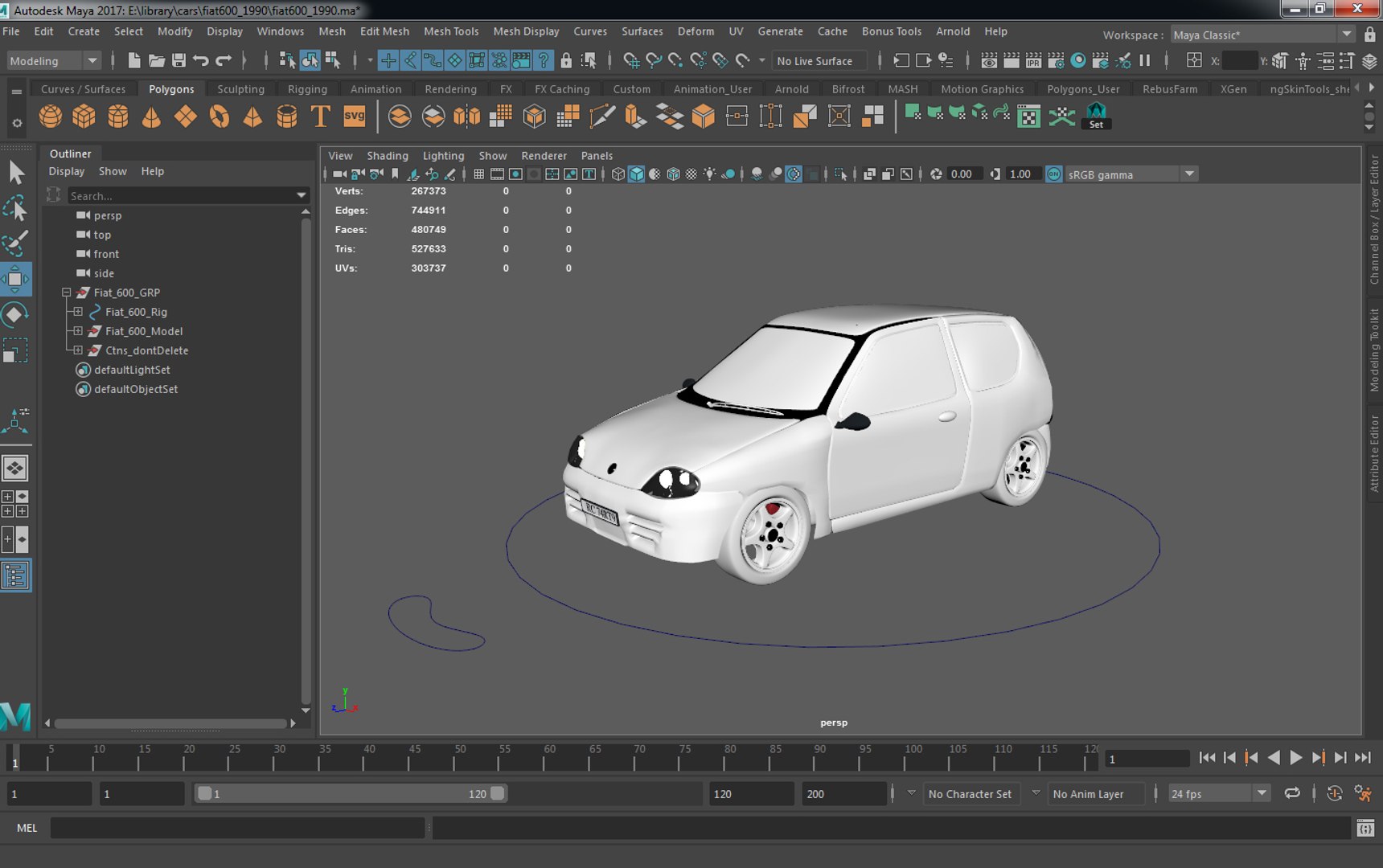The image size is (1383, 868).
Task: Collapse the Fiat_600_GRP node
Action: 67,293
